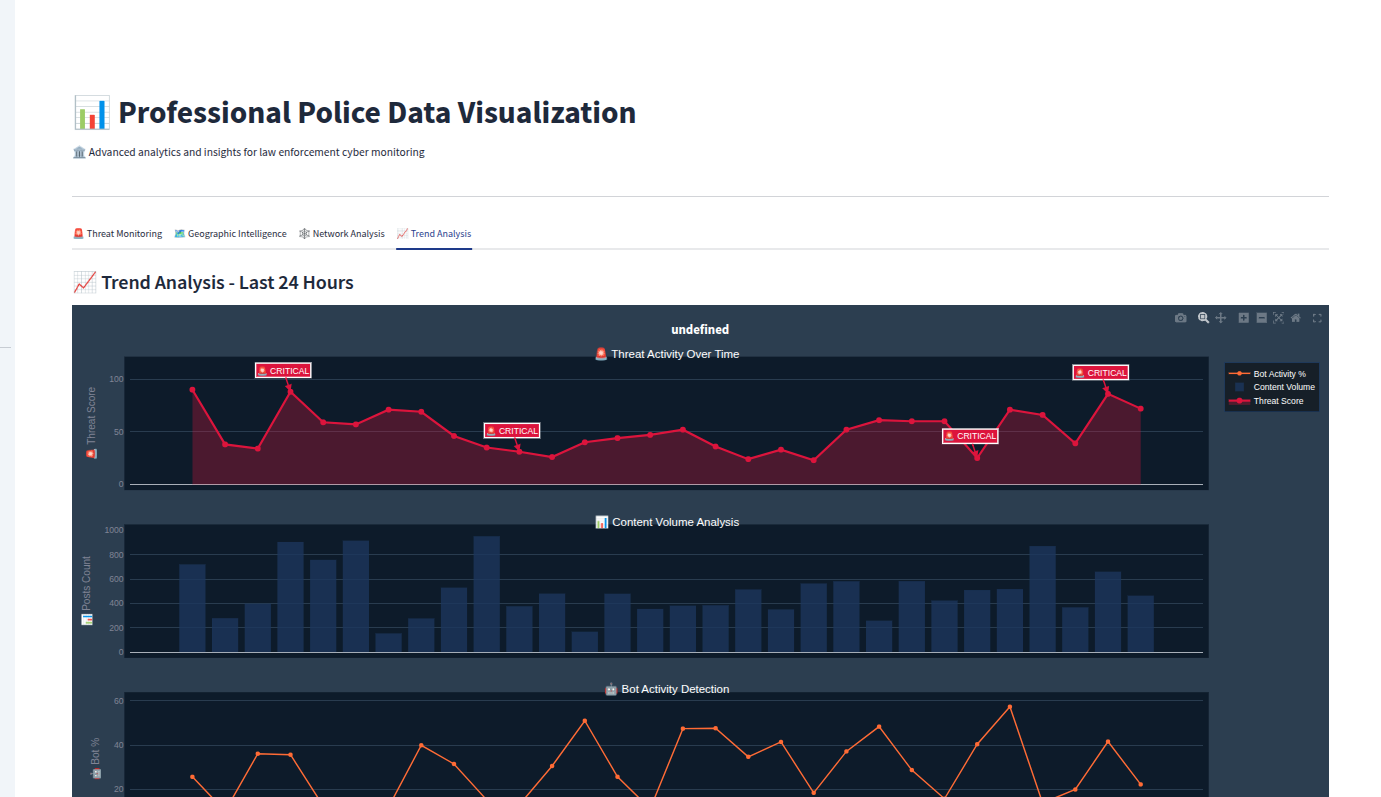Image resolution: width=1381 pixels, height=797 pixels.
Task: Click the Zoom in plus icon
Action: (x=1244, y=318)
